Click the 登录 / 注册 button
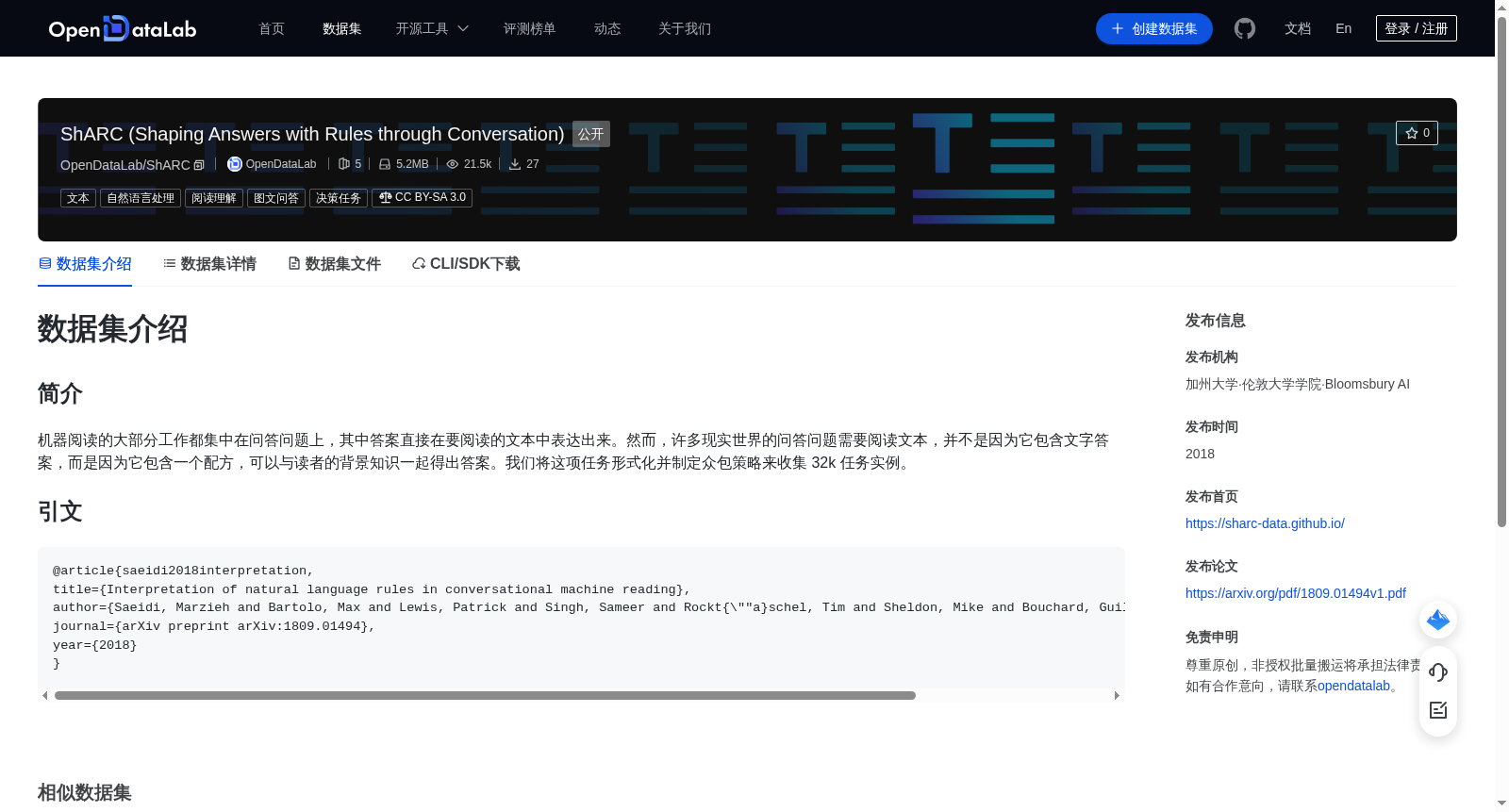 click(1417, 28)
